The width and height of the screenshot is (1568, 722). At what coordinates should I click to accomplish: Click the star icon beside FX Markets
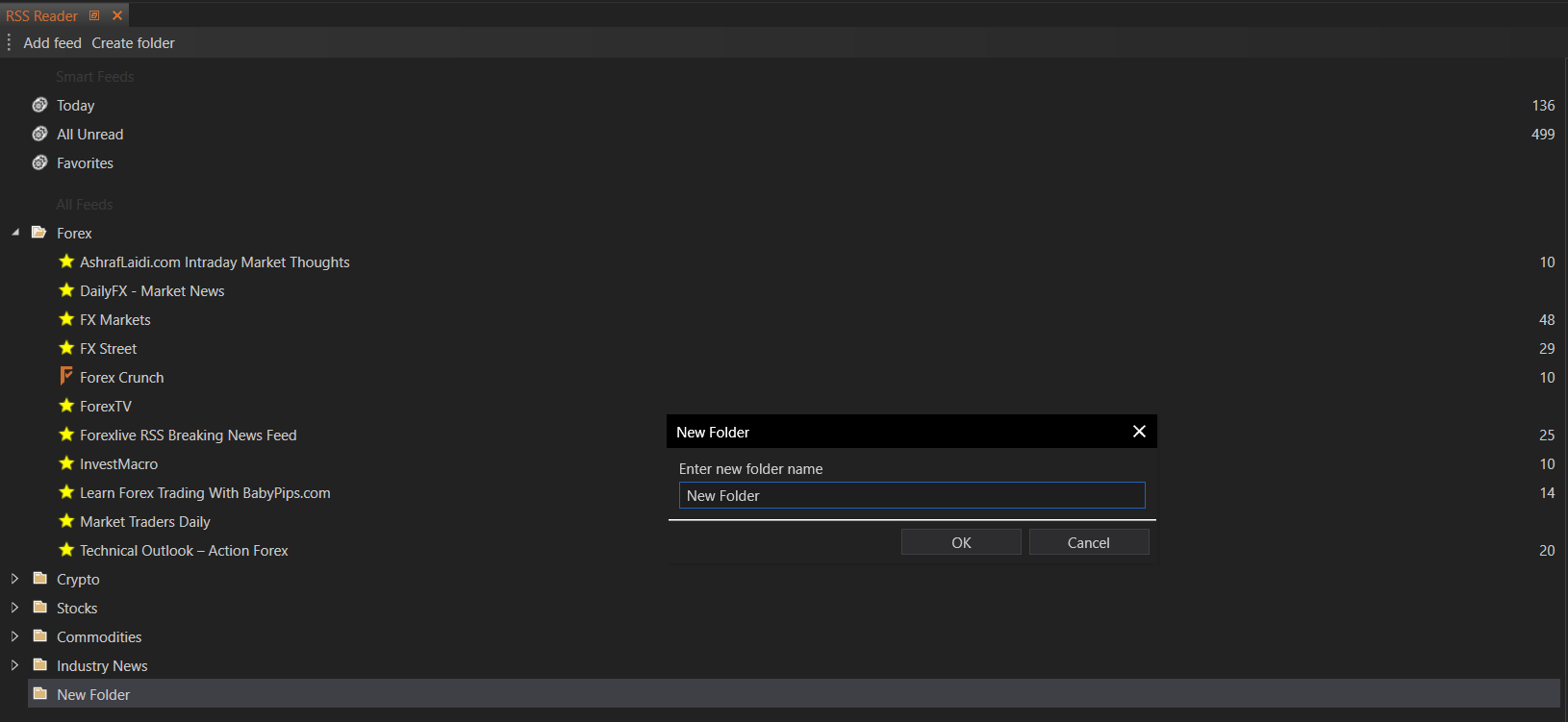66,319
